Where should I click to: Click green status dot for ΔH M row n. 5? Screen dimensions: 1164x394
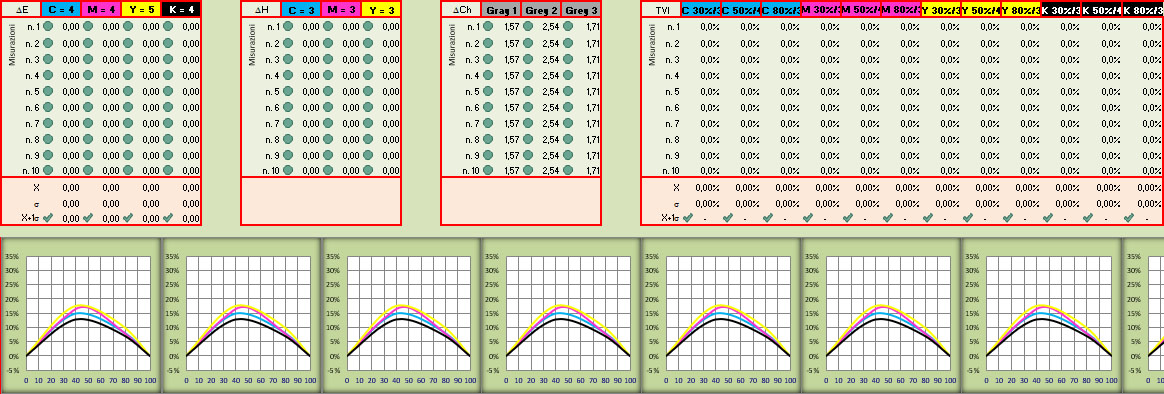pyautogui.click(x=328, y=92)
